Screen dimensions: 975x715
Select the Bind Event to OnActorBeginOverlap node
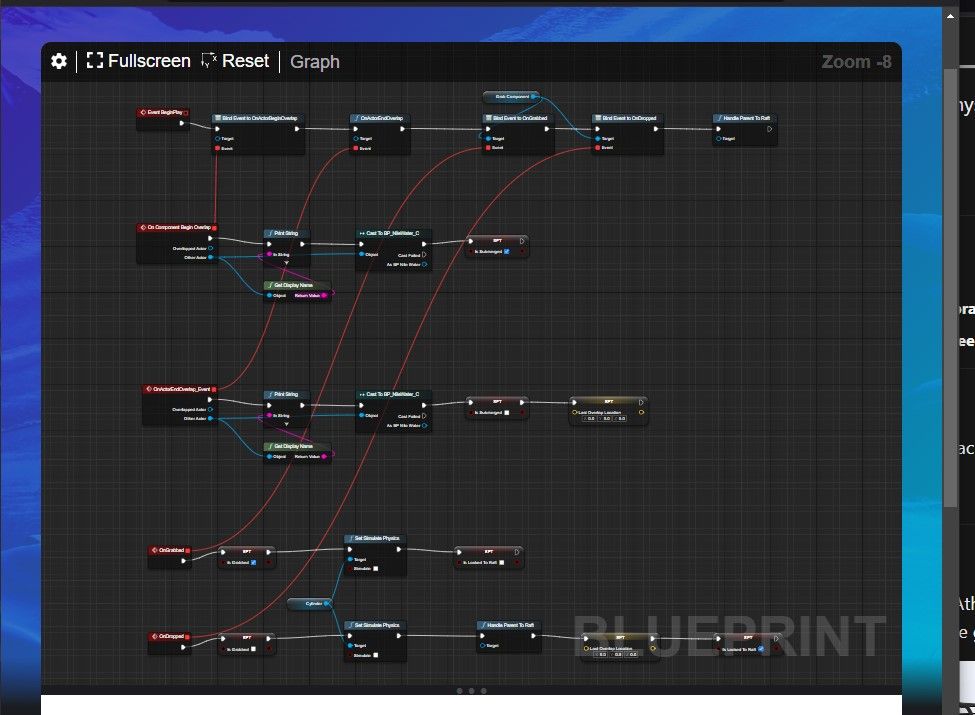click(258, 134)
